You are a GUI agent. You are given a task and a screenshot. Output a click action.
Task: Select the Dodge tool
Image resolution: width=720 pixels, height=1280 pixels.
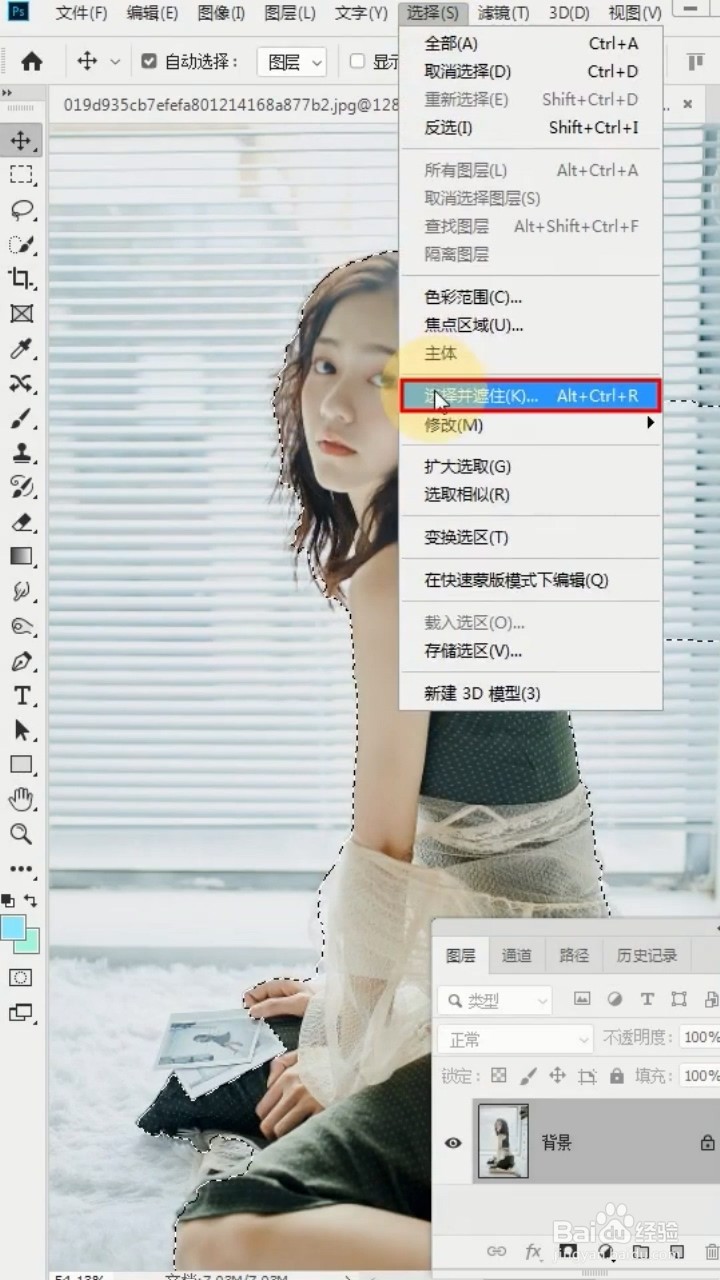21,626
